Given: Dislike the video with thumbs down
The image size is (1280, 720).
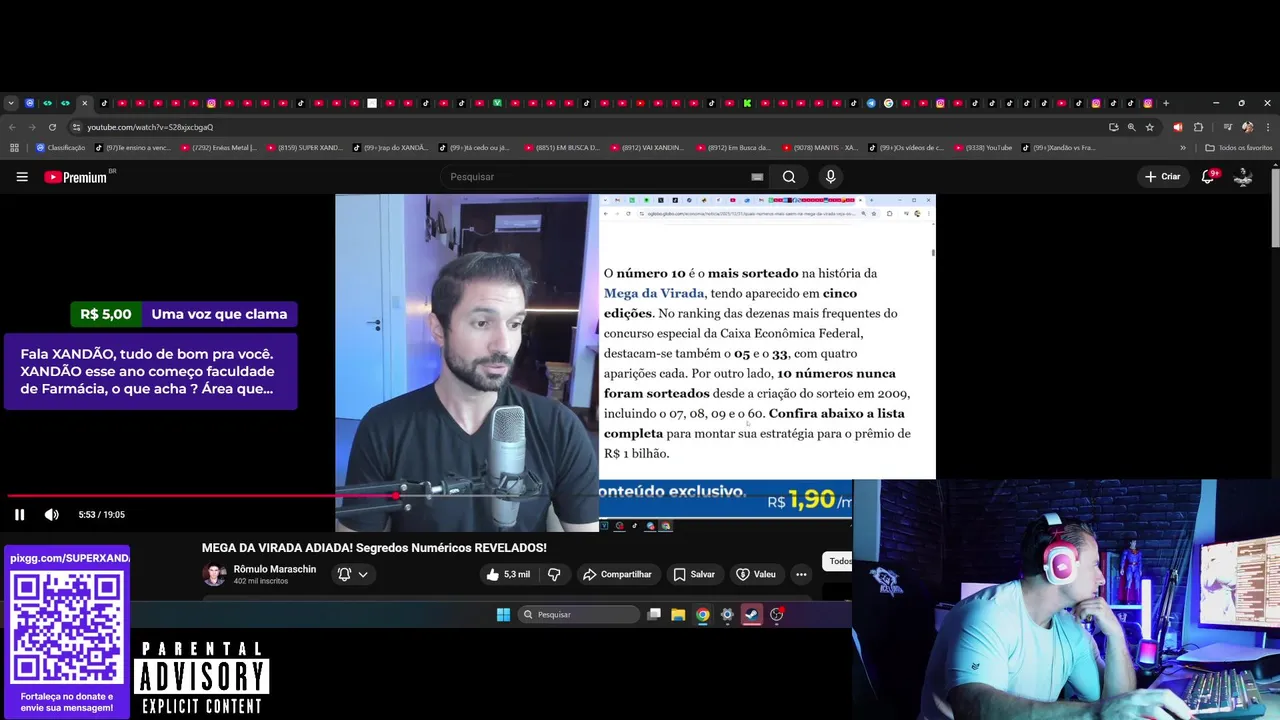Looking at the screenshot, I should click(554, 574).
